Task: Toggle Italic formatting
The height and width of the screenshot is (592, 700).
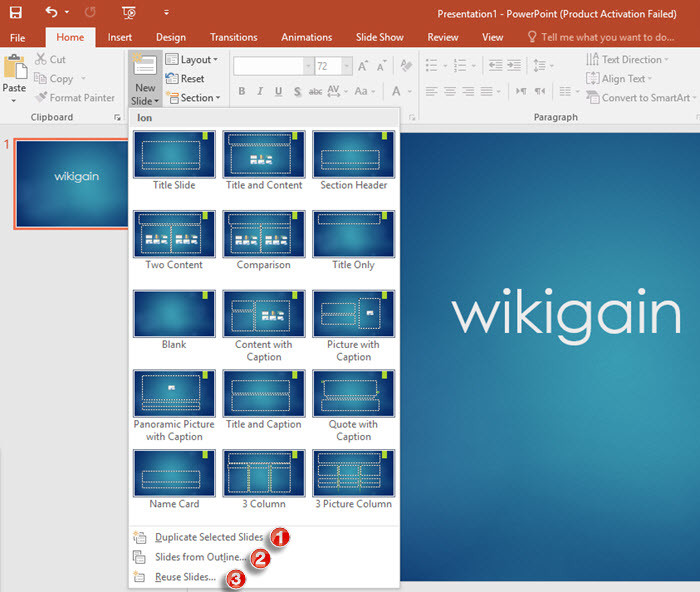Action: pyautogui.click(x=260, y=91)
